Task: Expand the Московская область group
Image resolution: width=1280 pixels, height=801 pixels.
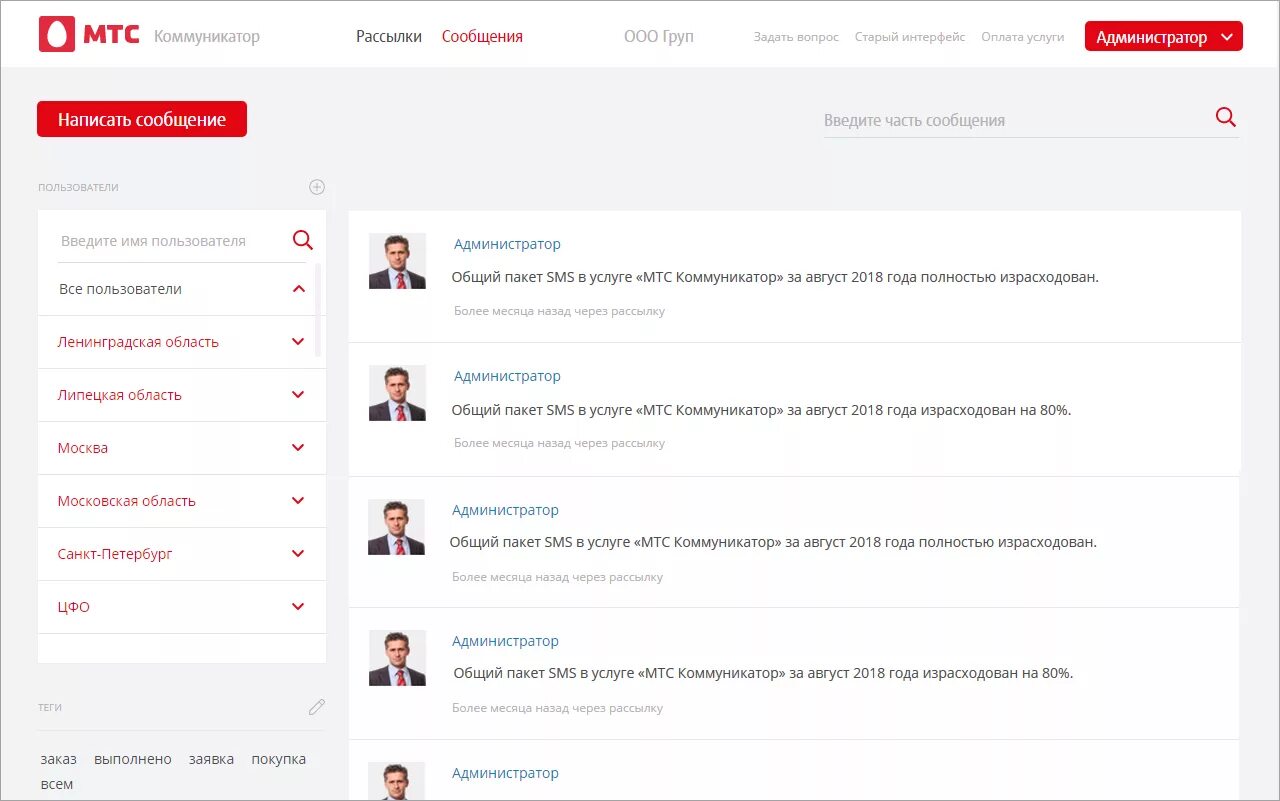Action: coord(298,501)
